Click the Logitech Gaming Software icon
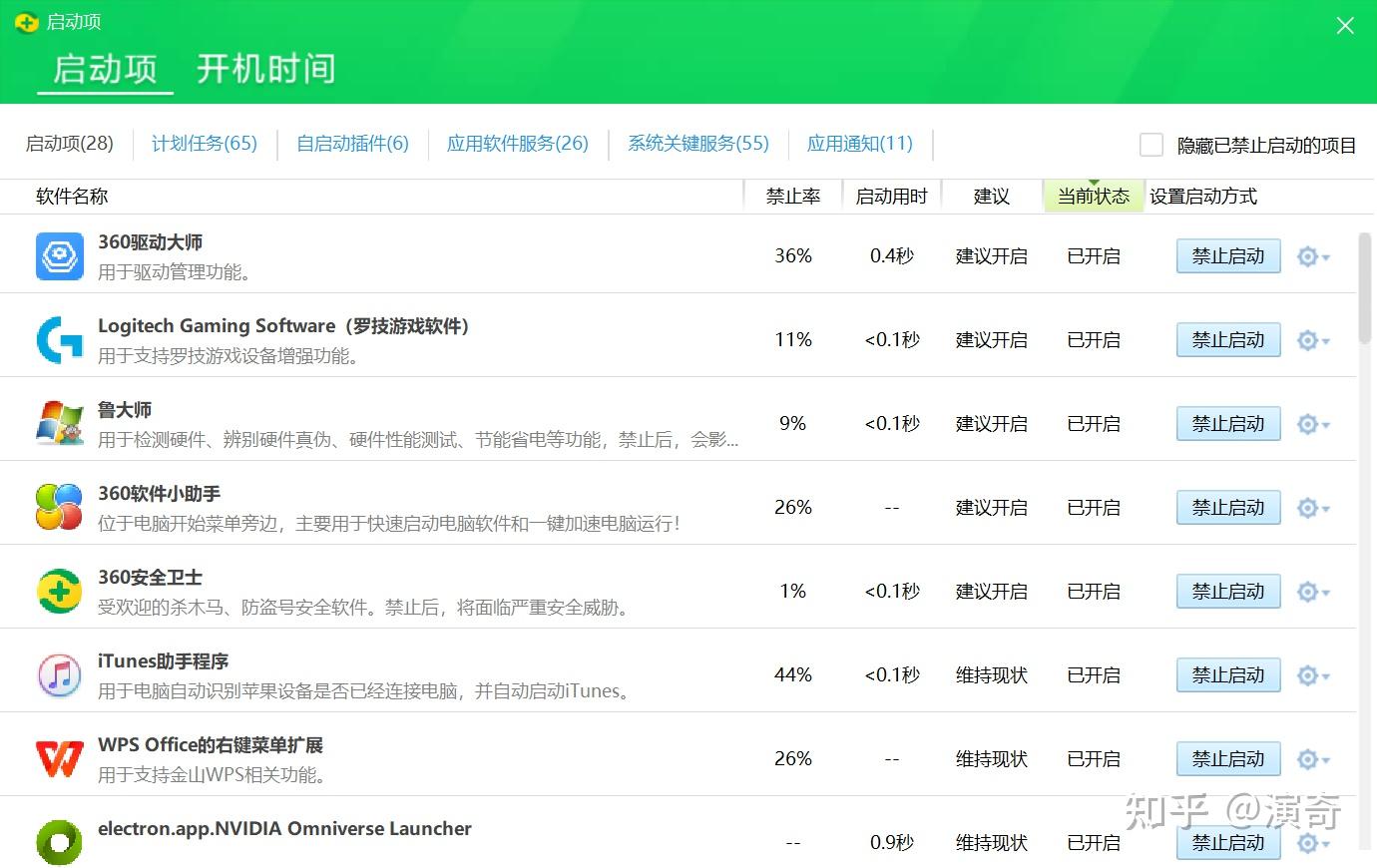Image resolution: width=1377 pixels, height=868 pixels. tap(60, 340)
